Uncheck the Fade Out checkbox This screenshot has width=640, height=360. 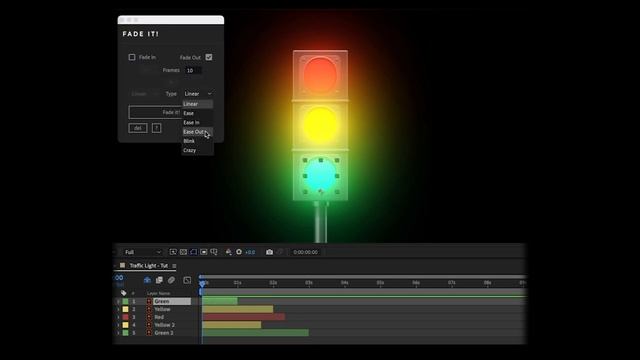coord(209,57)
